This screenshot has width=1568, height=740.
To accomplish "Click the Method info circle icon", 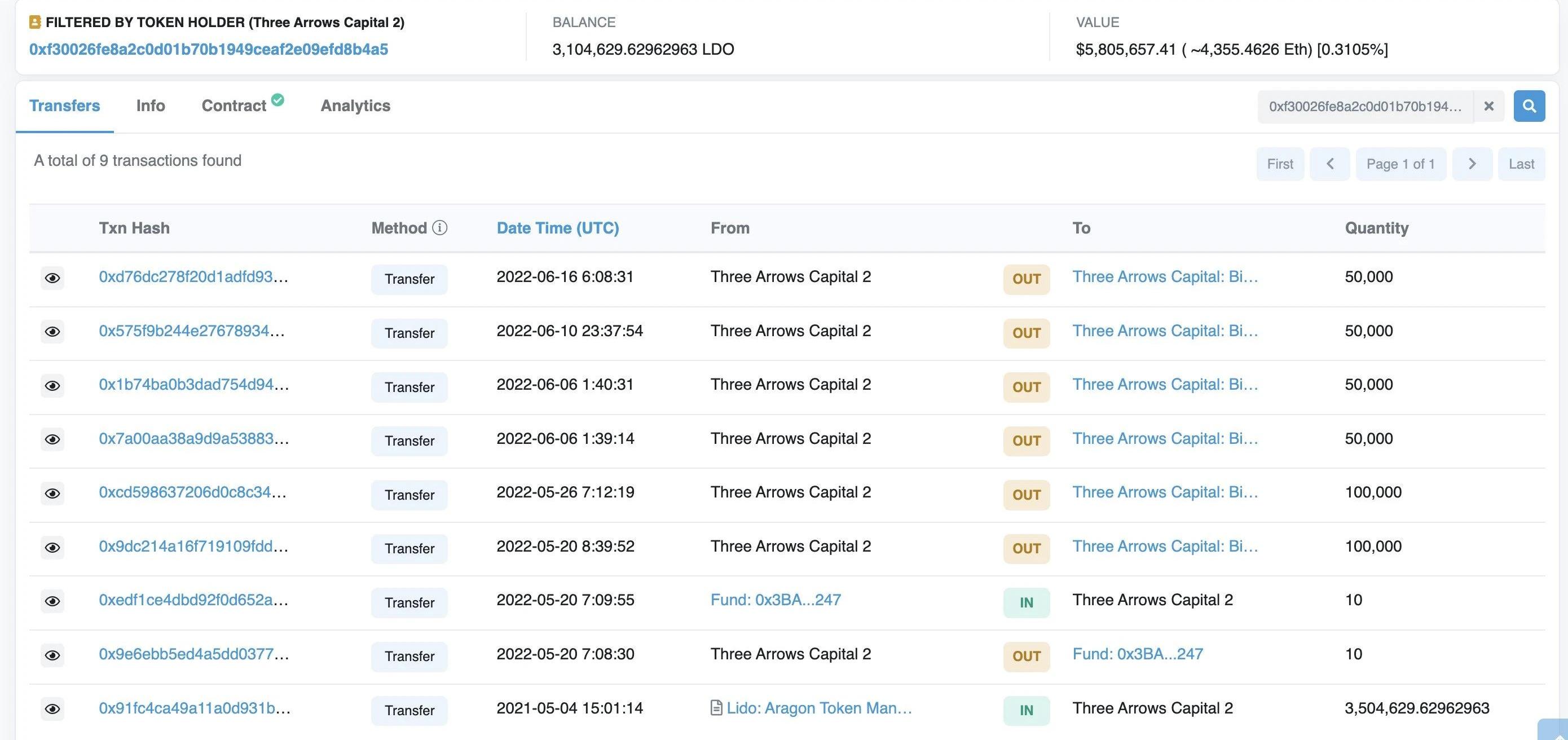I will tap(439, 228).
